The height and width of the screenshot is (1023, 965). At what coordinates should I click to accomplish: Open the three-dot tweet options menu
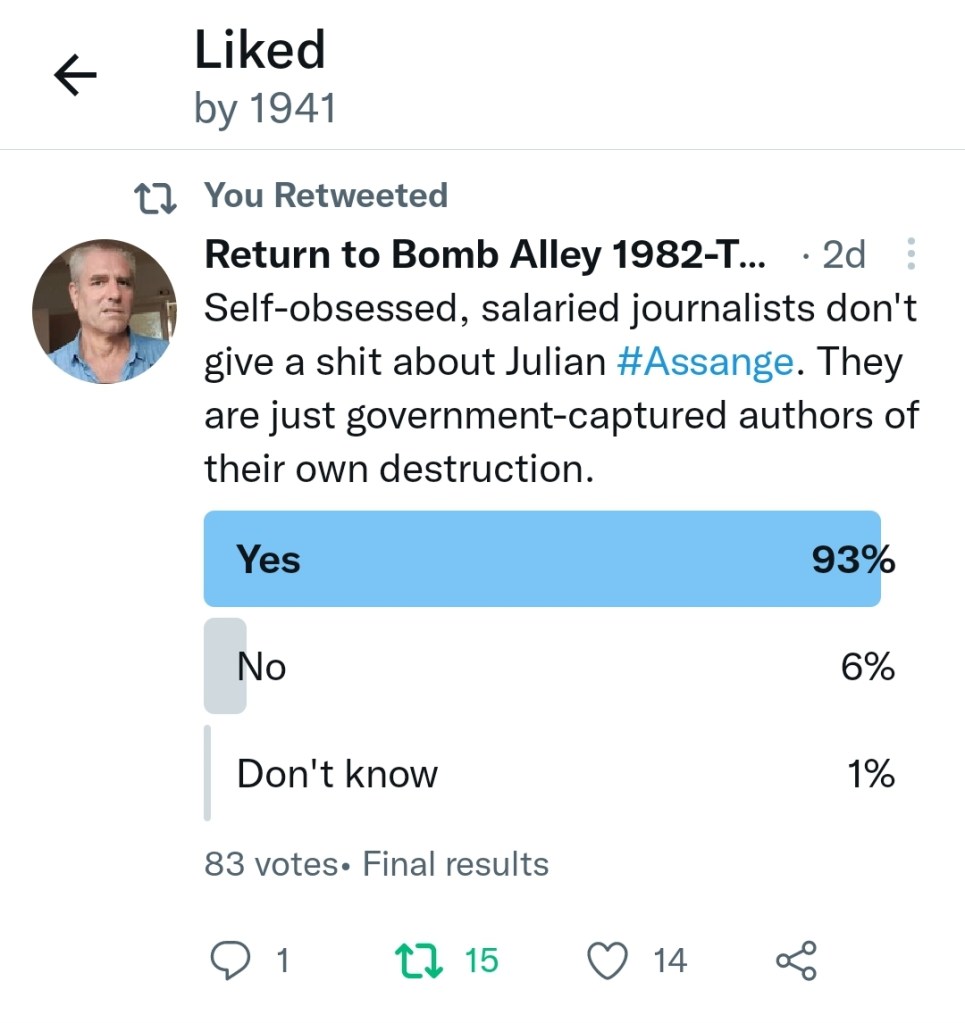910,255
